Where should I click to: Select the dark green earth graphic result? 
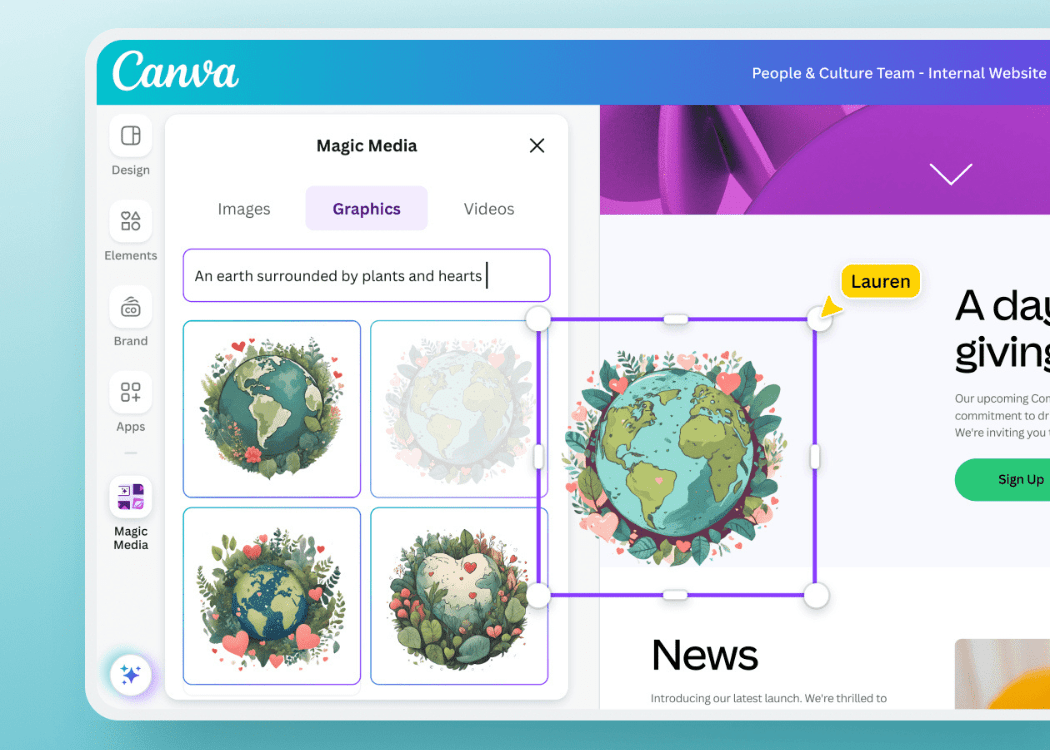click(272, 409)
